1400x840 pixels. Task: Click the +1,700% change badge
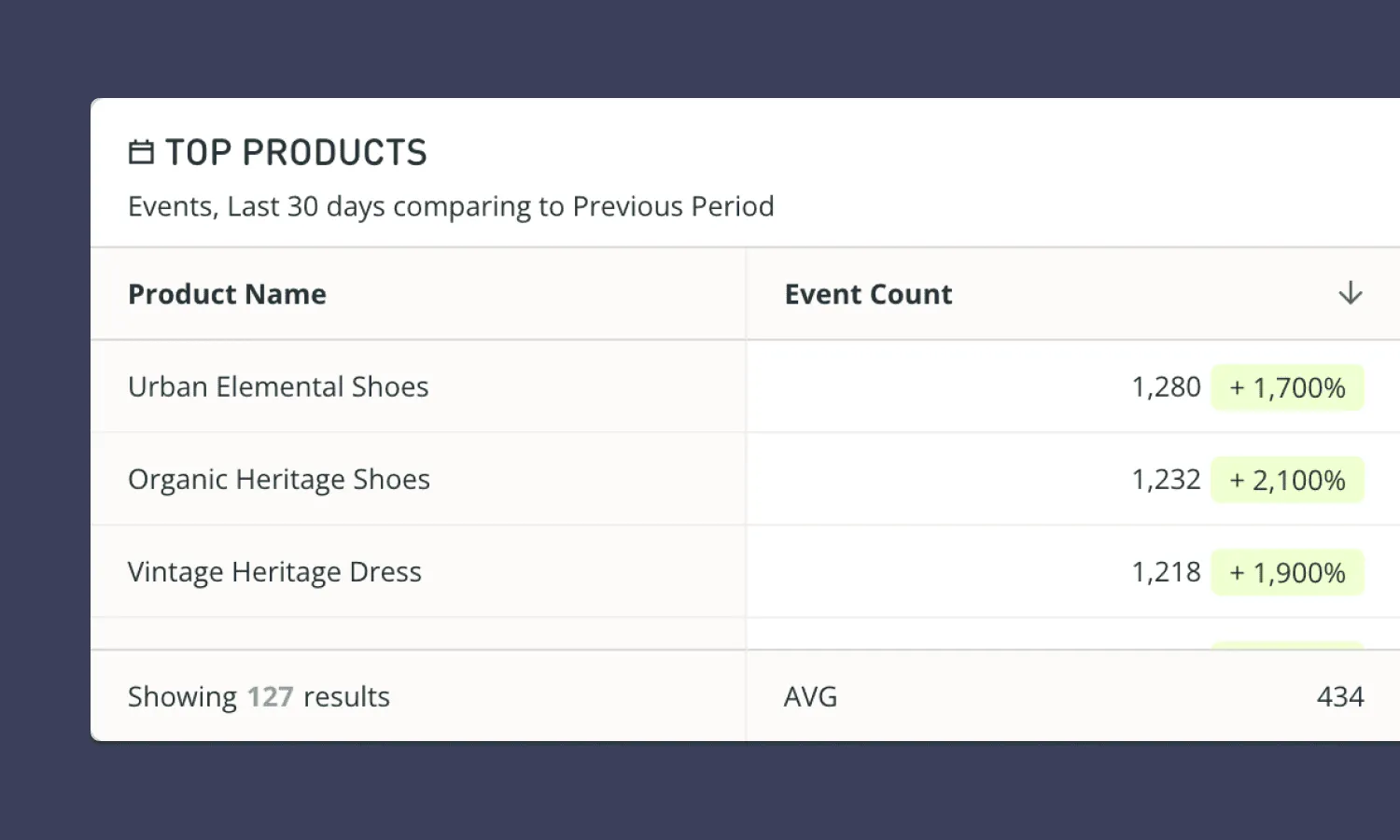pos(1287,387)
